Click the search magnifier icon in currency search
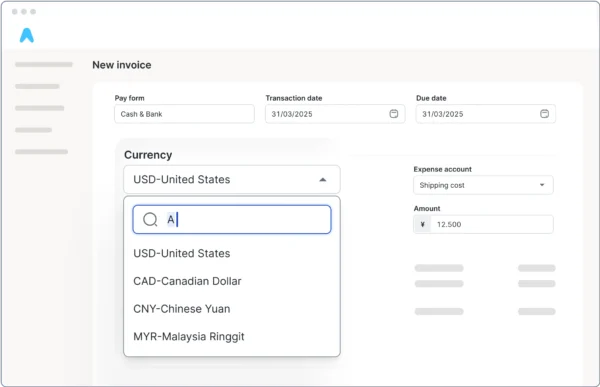 point(150,220)
